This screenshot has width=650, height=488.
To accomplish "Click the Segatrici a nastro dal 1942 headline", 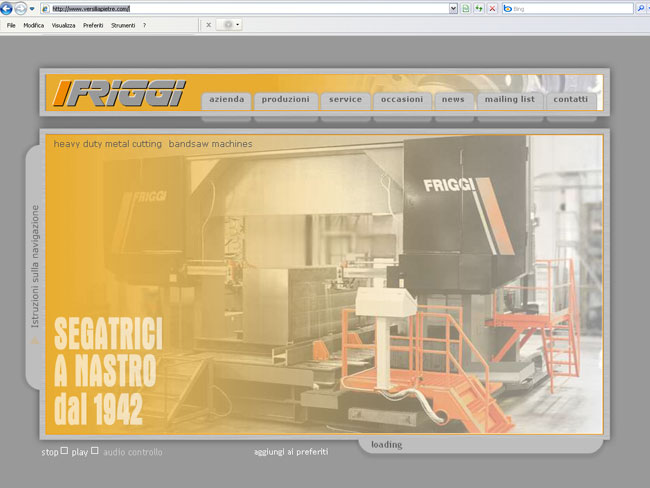I will click(x=108, y=370).
